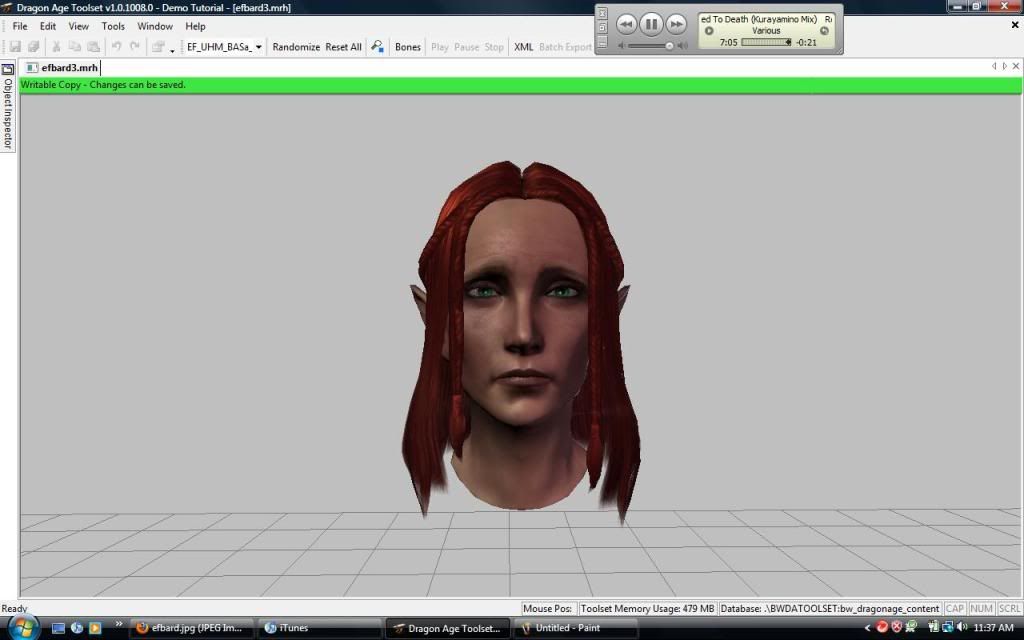
Task: Click the XML toolbar button
Action: pyautogui.click(x=523, y=47)
